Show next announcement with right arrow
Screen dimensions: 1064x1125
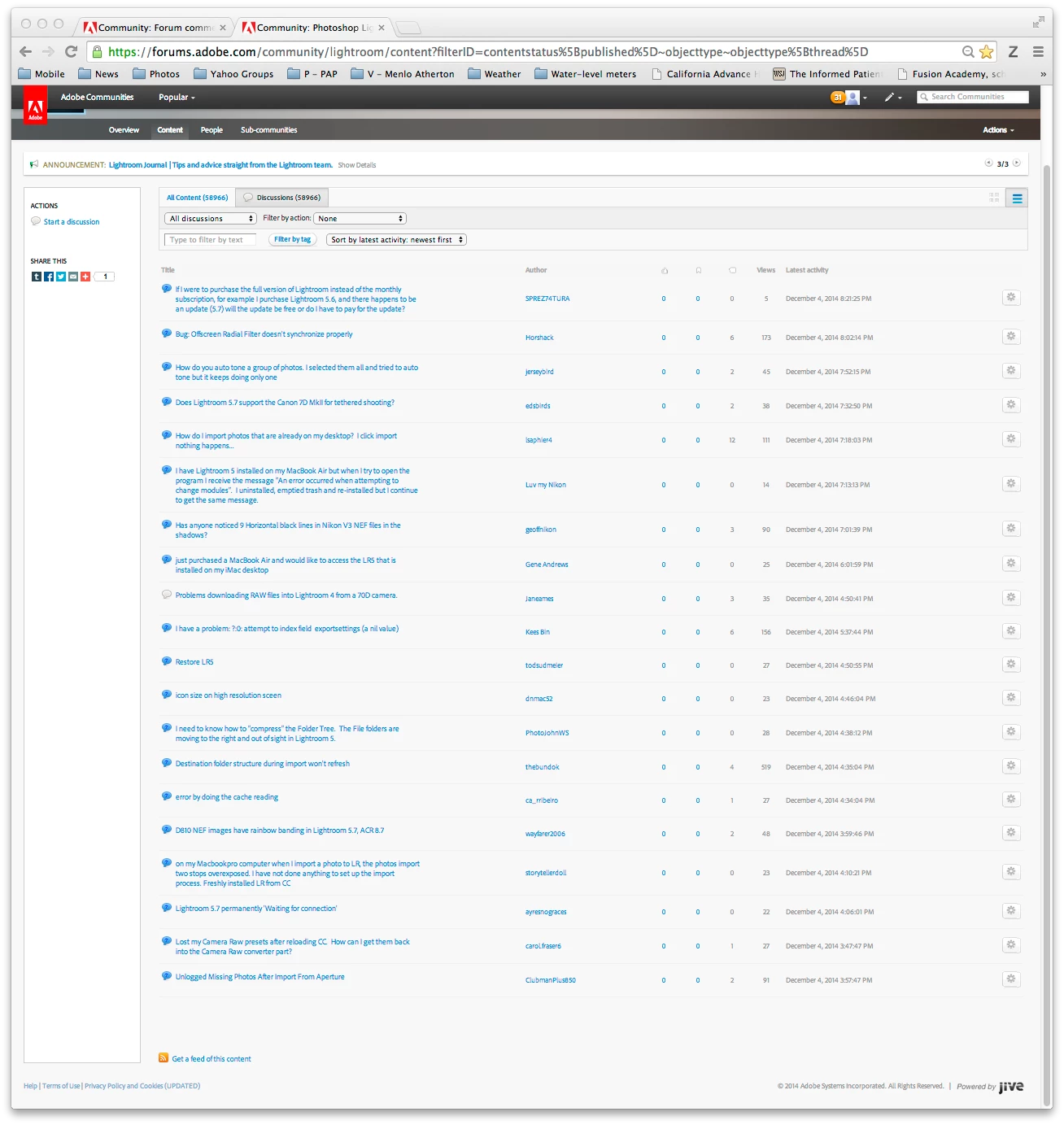1017,163
